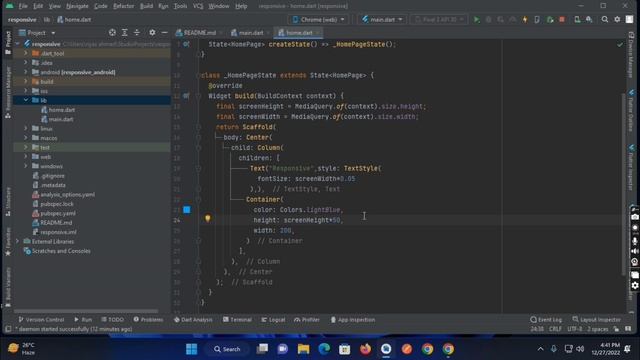Open the main.dart run configuration dropdown
The image size is (640, 360).
click(382, 20)
